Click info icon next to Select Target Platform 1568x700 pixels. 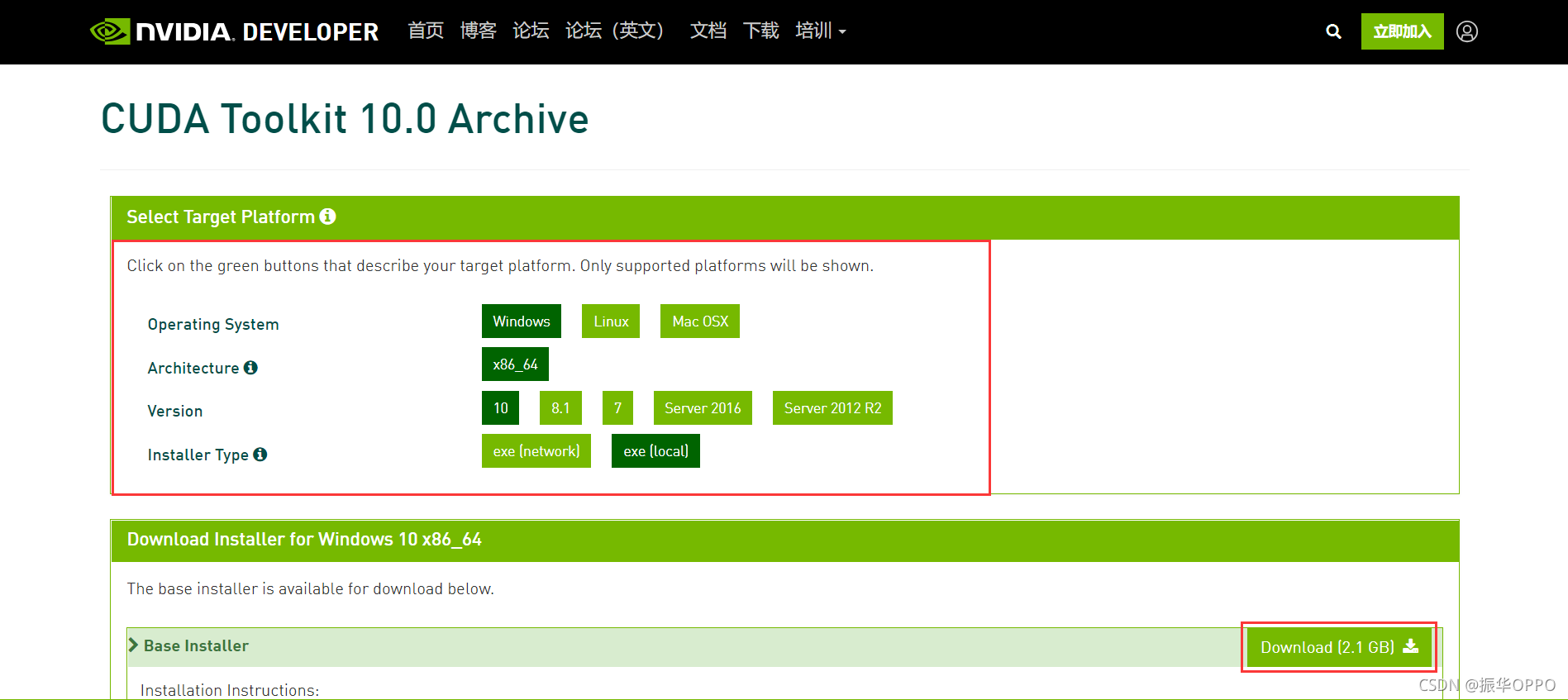tap(328, 217)
